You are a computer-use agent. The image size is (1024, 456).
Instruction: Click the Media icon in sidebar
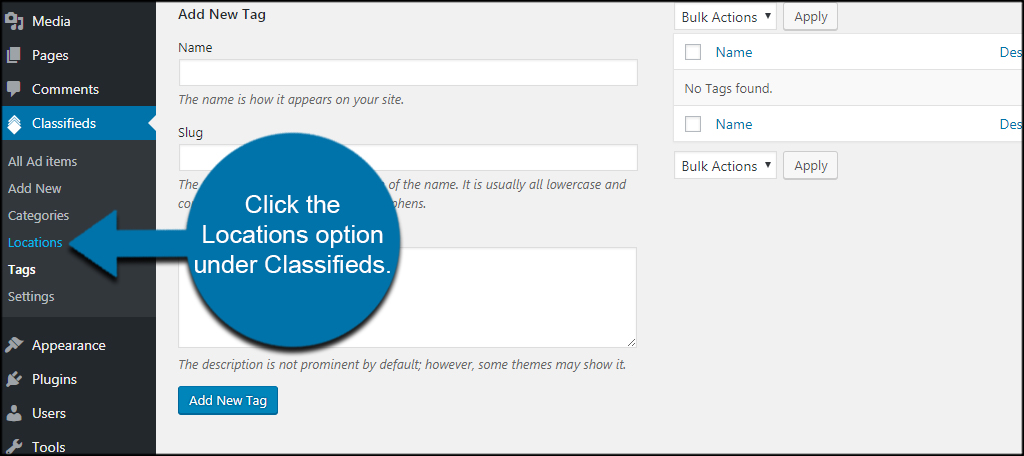(14, 22)
